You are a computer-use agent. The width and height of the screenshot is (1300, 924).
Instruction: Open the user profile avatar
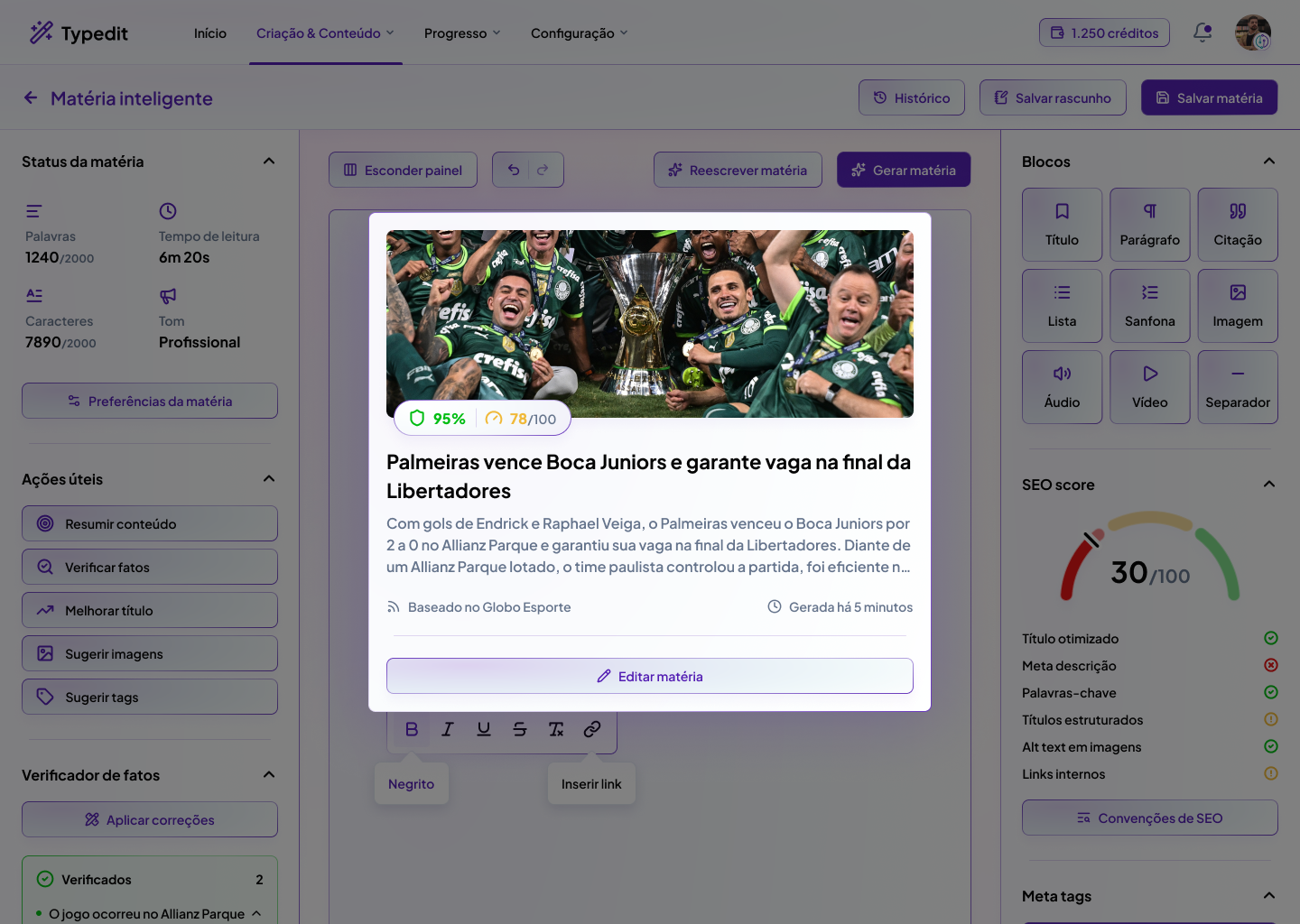pos(1253,32)
